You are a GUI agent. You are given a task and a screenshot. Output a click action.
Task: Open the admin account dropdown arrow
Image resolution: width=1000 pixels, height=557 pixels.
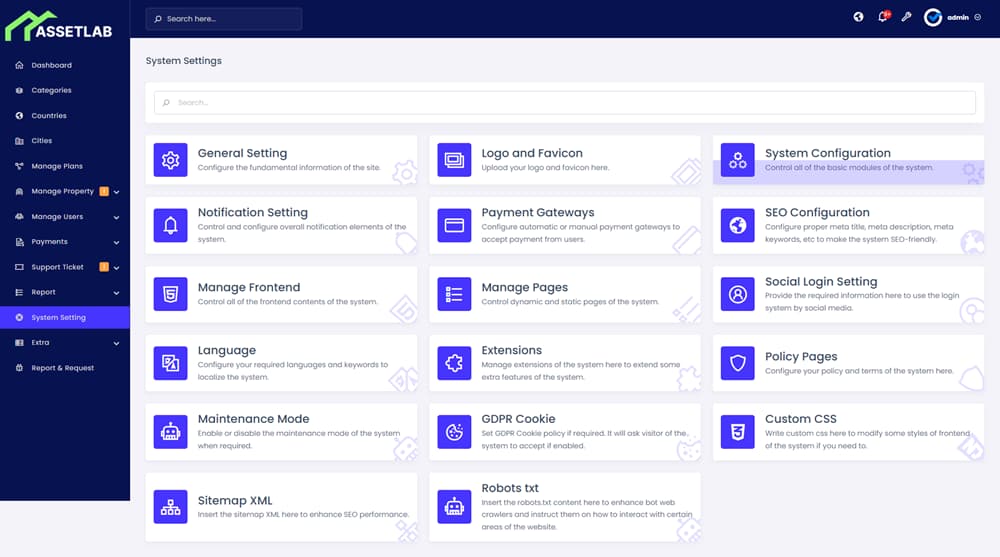point(978,17)
